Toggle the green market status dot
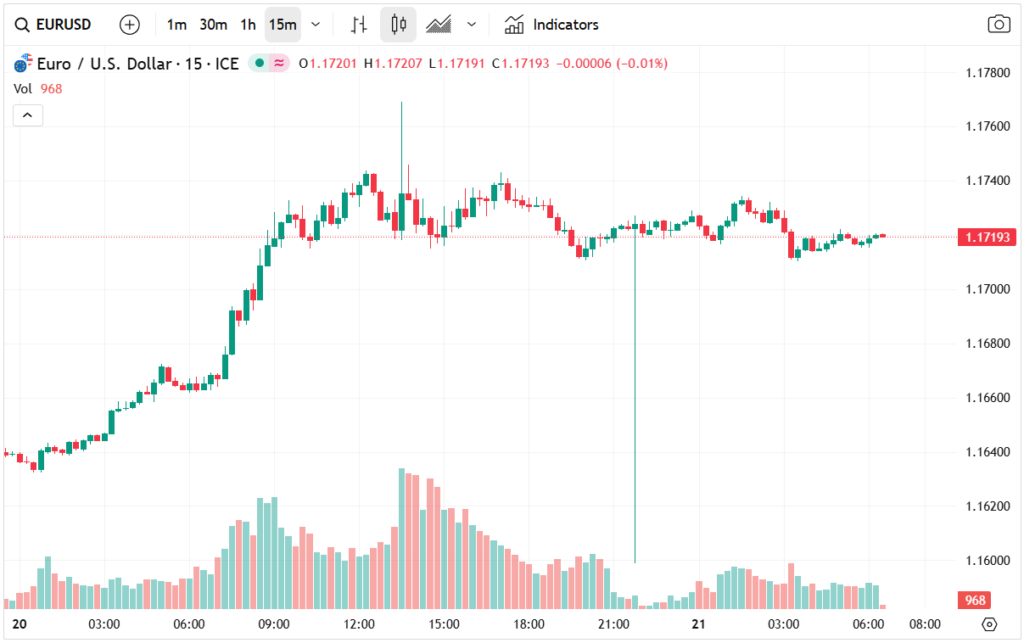This screenshot has height=643, width=1024. 259,64
